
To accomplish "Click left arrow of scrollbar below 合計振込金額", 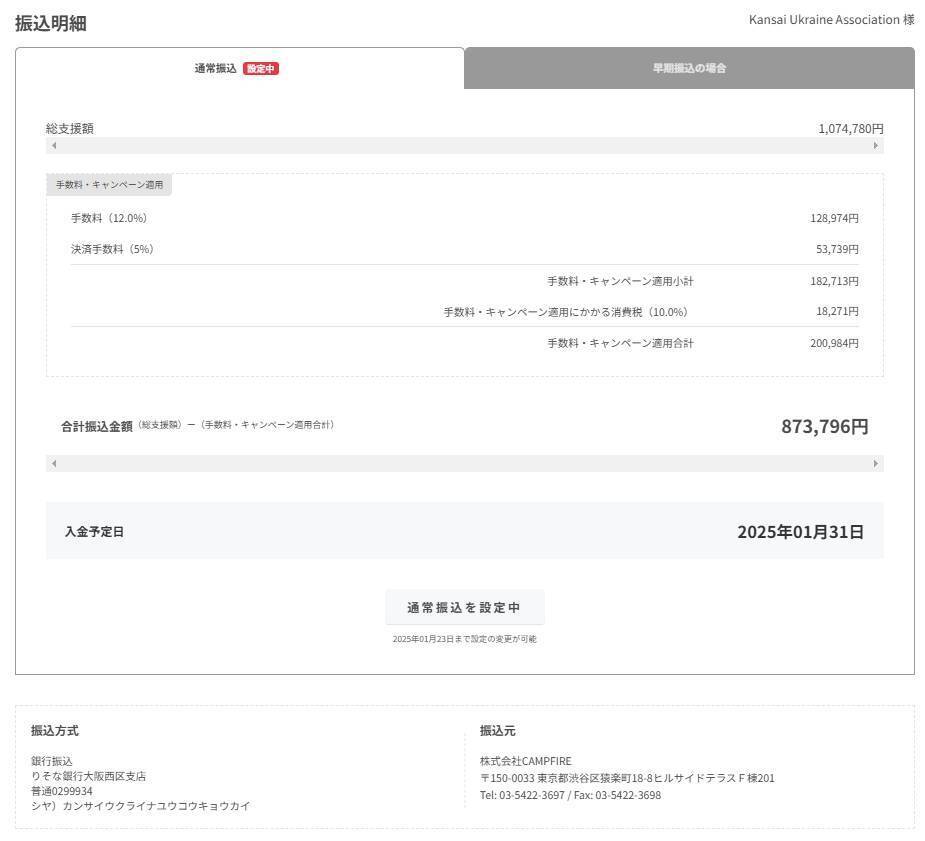I will click(x=54, y=464).
